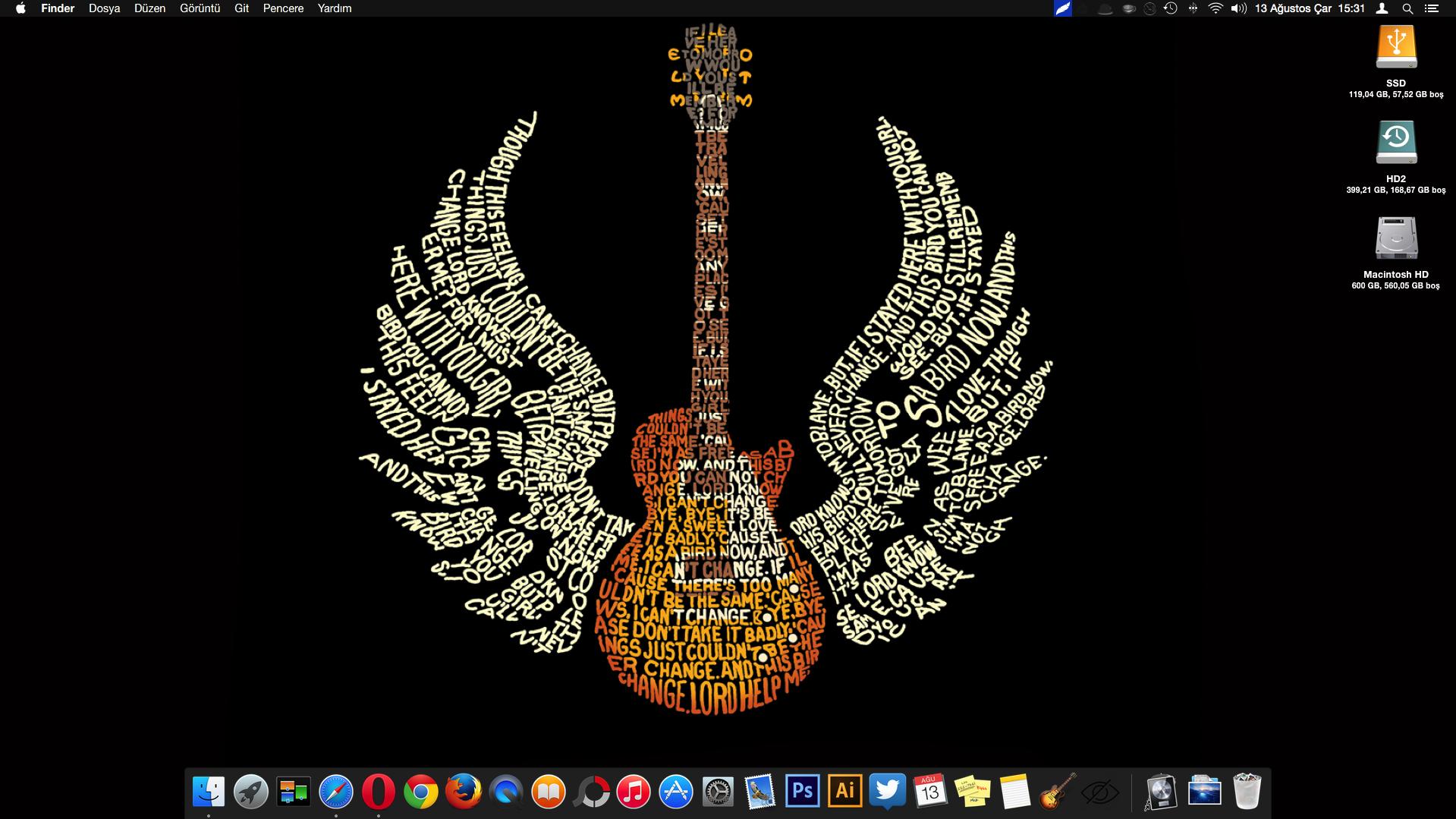Open Twitter app in dock
The height and width of the screenshot is (819, 1456).
[x=888, y=792]
